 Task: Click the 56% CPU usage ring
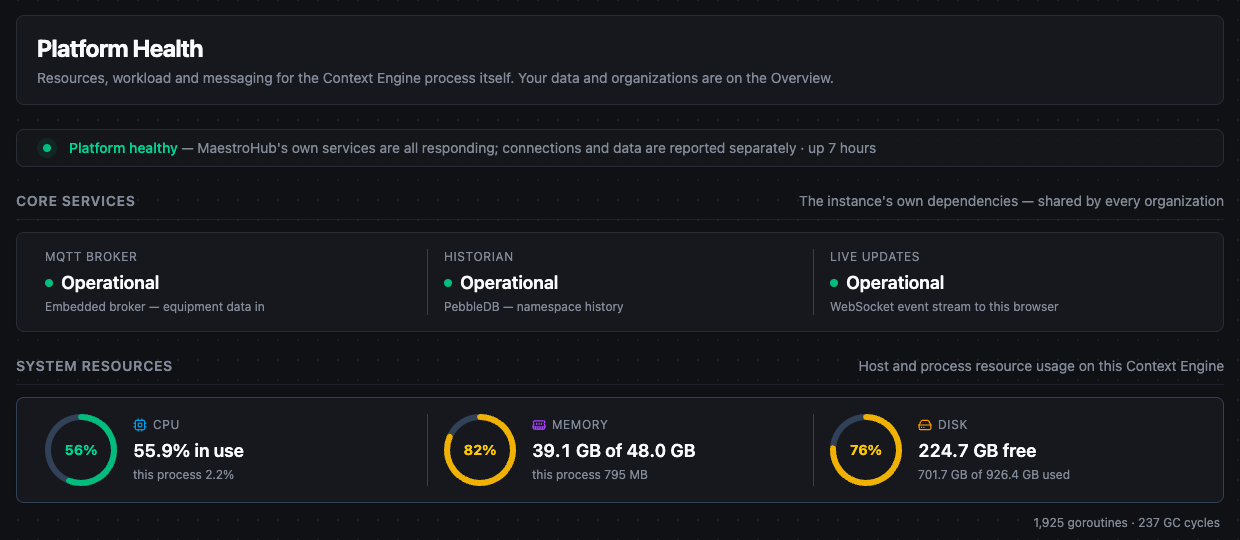point(81,450)
